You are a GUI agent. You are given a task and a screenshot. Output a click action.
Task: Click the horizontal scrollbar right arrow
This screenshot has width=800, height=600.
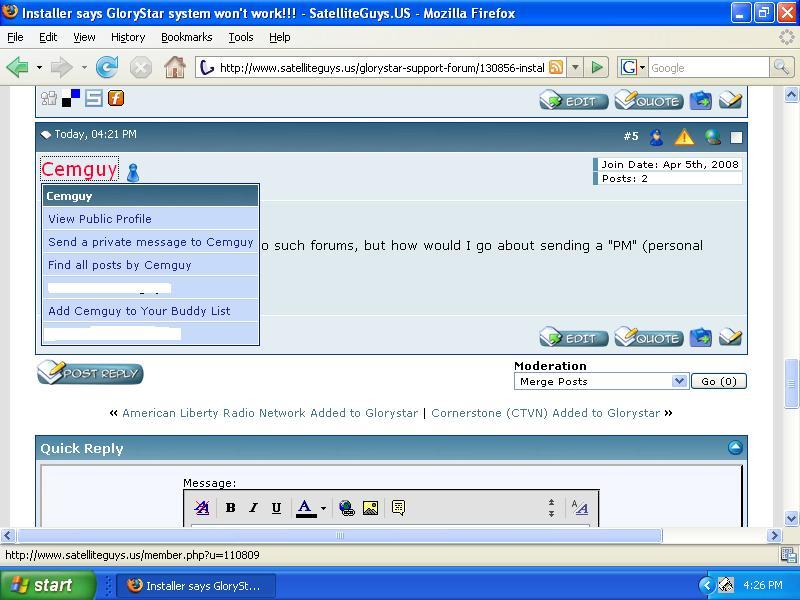point(774,535)
